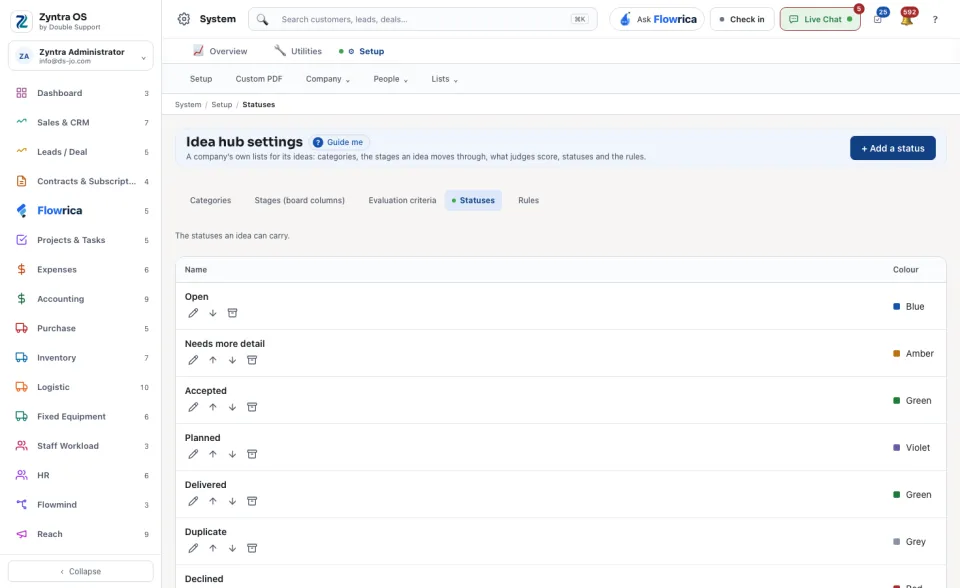960x588 pixels.
Task: Open notifications bell icon
Action: click(x=907, y=19)
